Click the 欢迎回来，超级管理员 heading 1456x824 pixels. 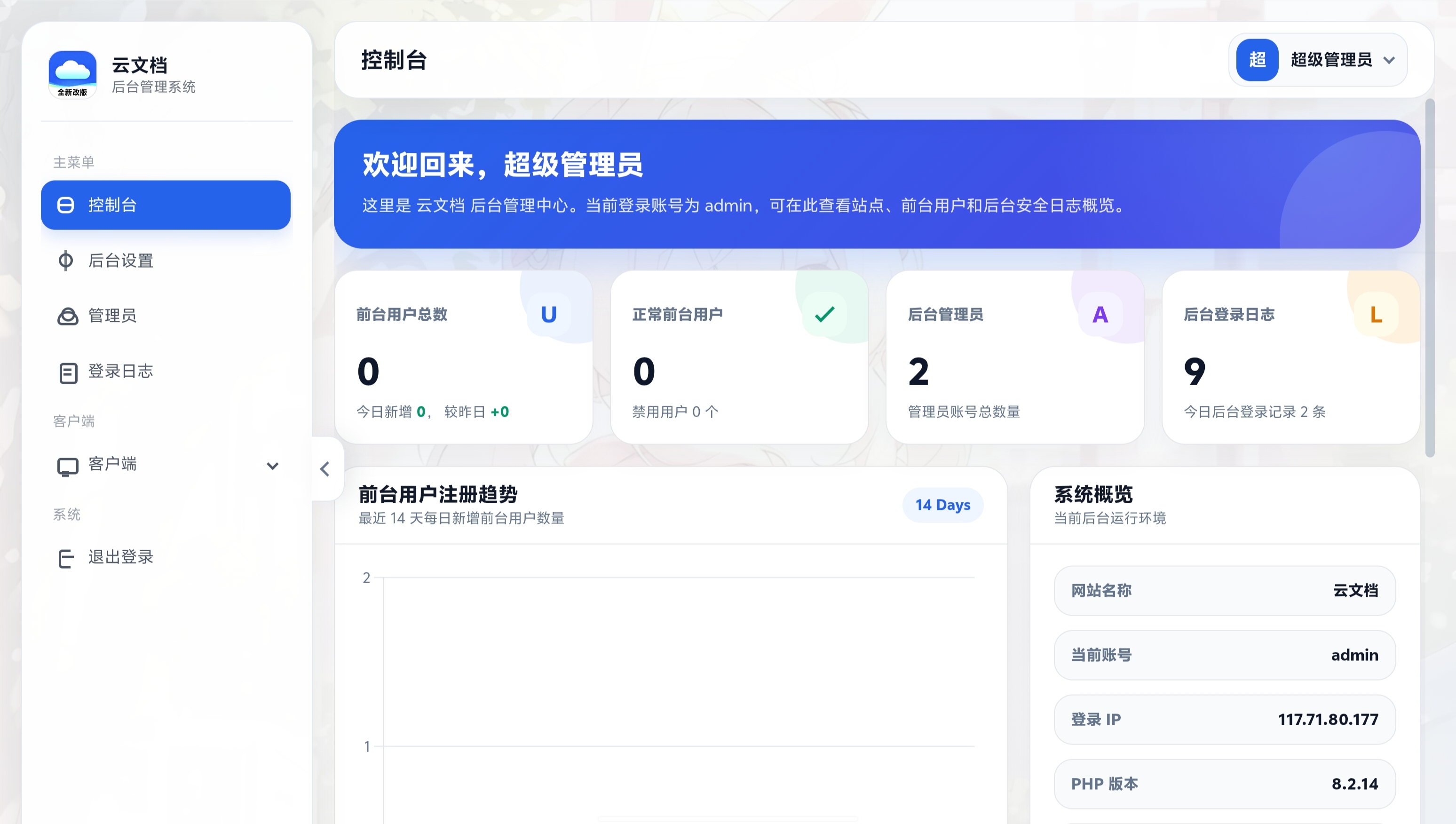[502, 165]
